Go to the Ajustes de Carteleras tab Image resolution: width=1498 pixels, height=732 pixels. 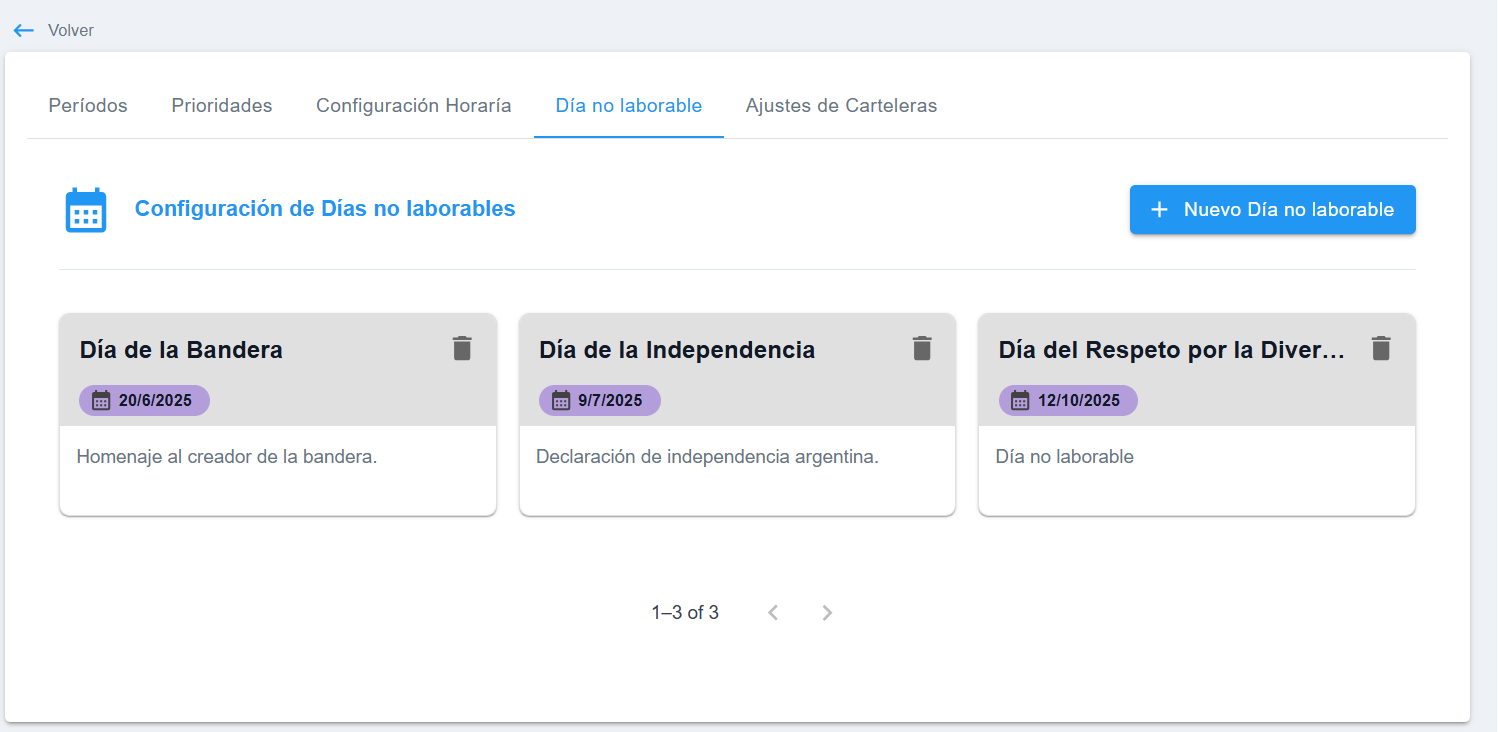(x=842, y=105)
